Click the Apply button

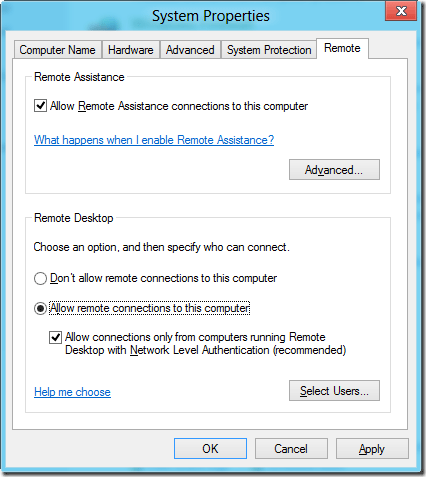point(372,449)
